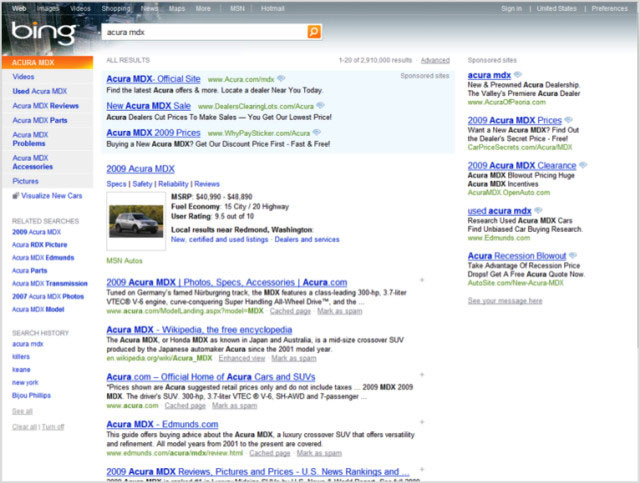
Task: Open 'Acura MDX- Official Site' sponsored result
Action: click(153, 79)
